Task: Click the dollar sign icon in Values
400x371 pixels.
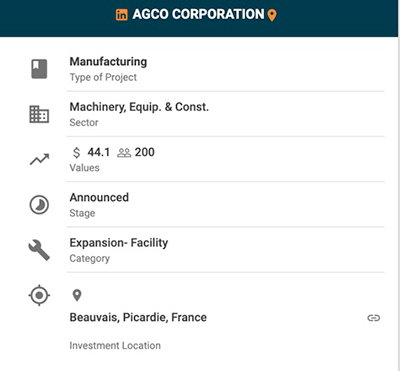Action: click(x=77, y=152)
